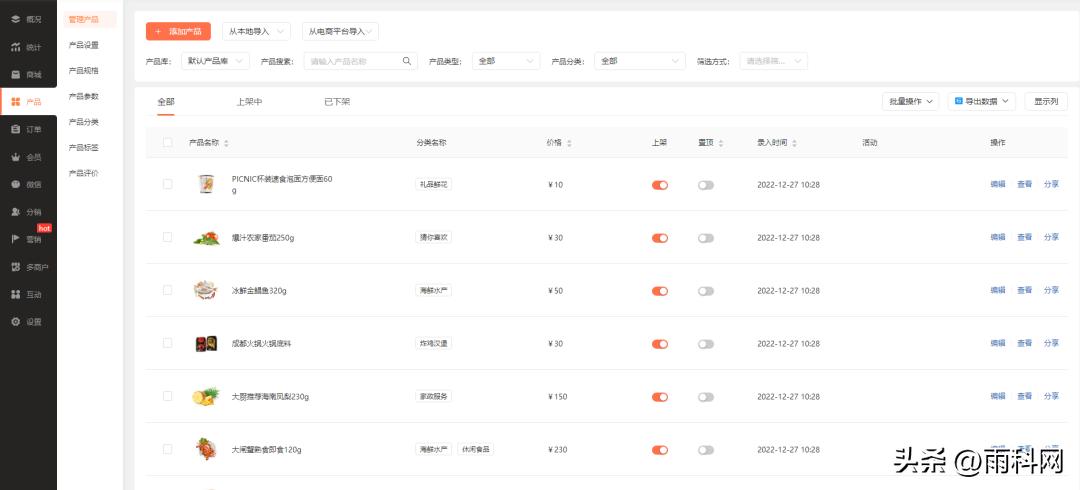This screenshot has width=1080, height=490.
Task: Focus the 请输入产品名称 search field
Action: 360,61
